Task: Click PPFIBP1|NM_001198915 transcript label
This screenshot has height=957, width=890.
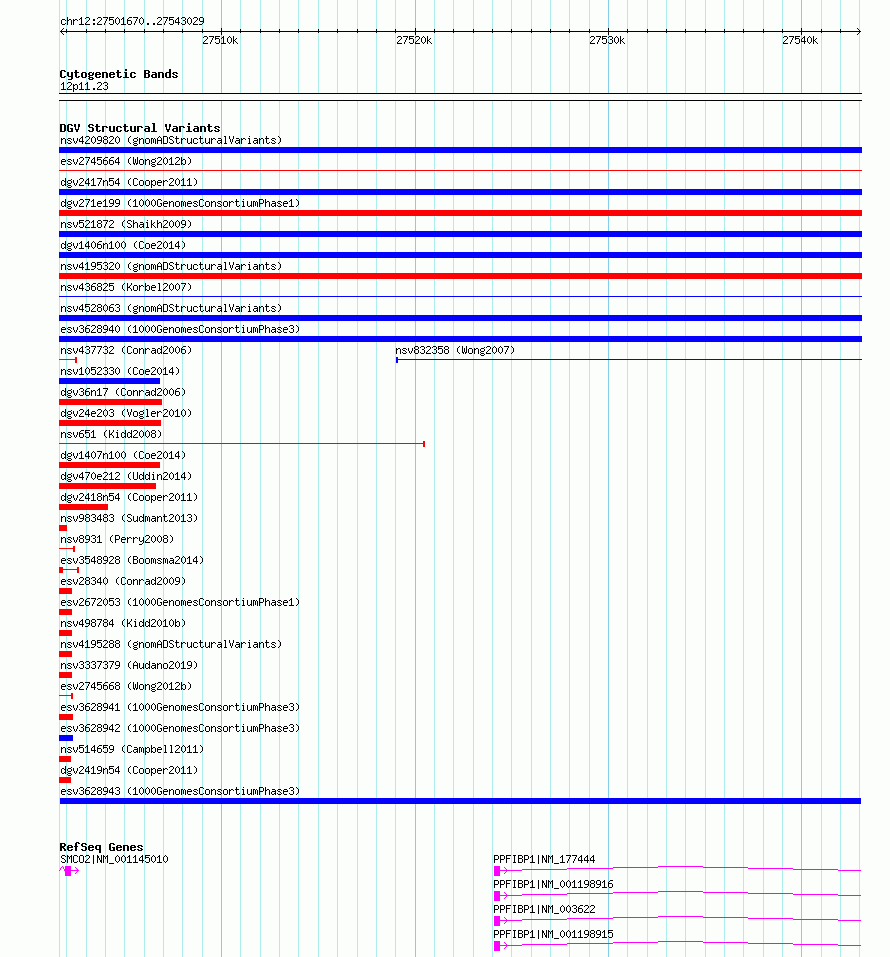Action: pos(553,934)
